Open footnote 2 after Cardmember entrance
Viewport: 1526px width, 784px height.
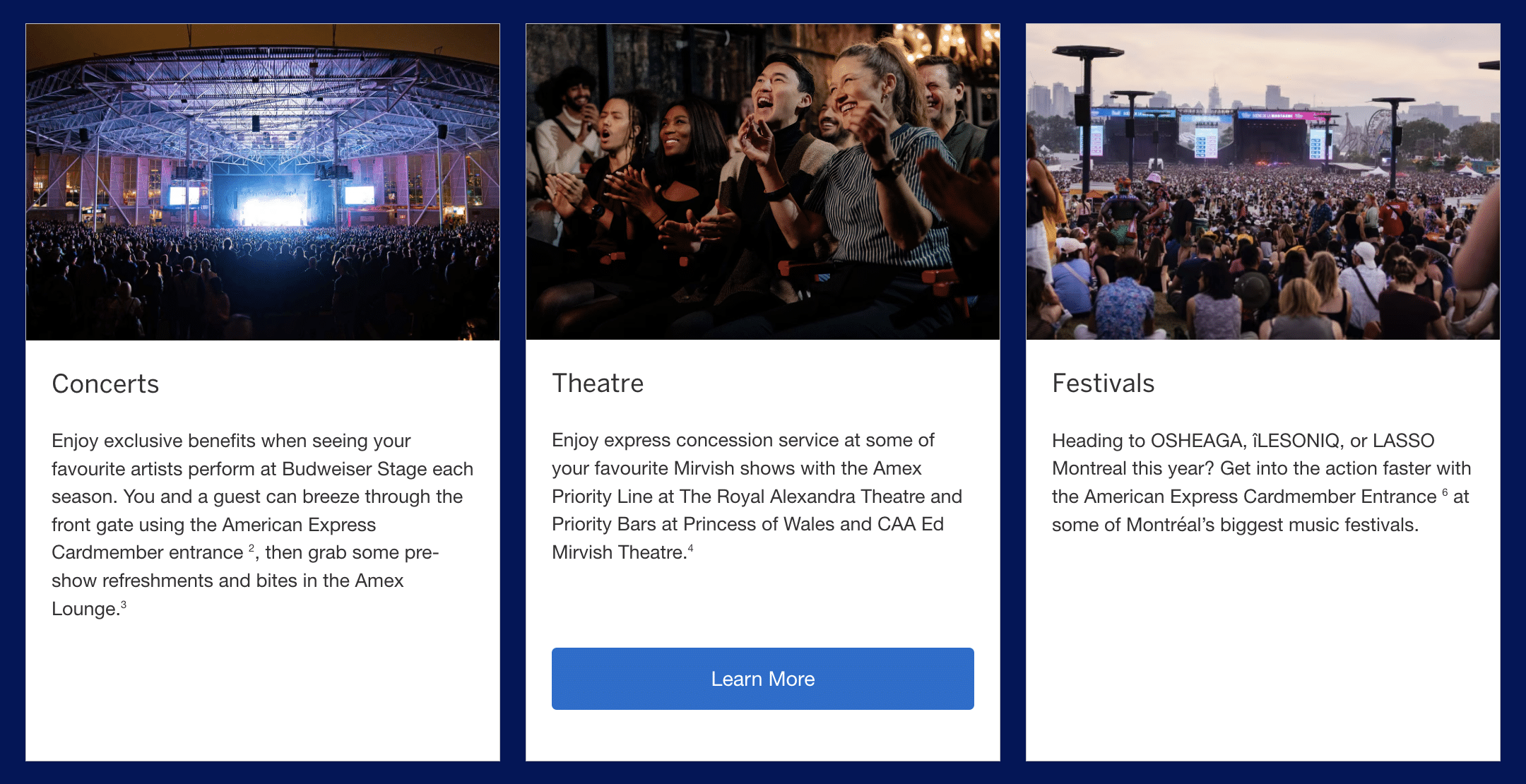click(x=251, y=548)
